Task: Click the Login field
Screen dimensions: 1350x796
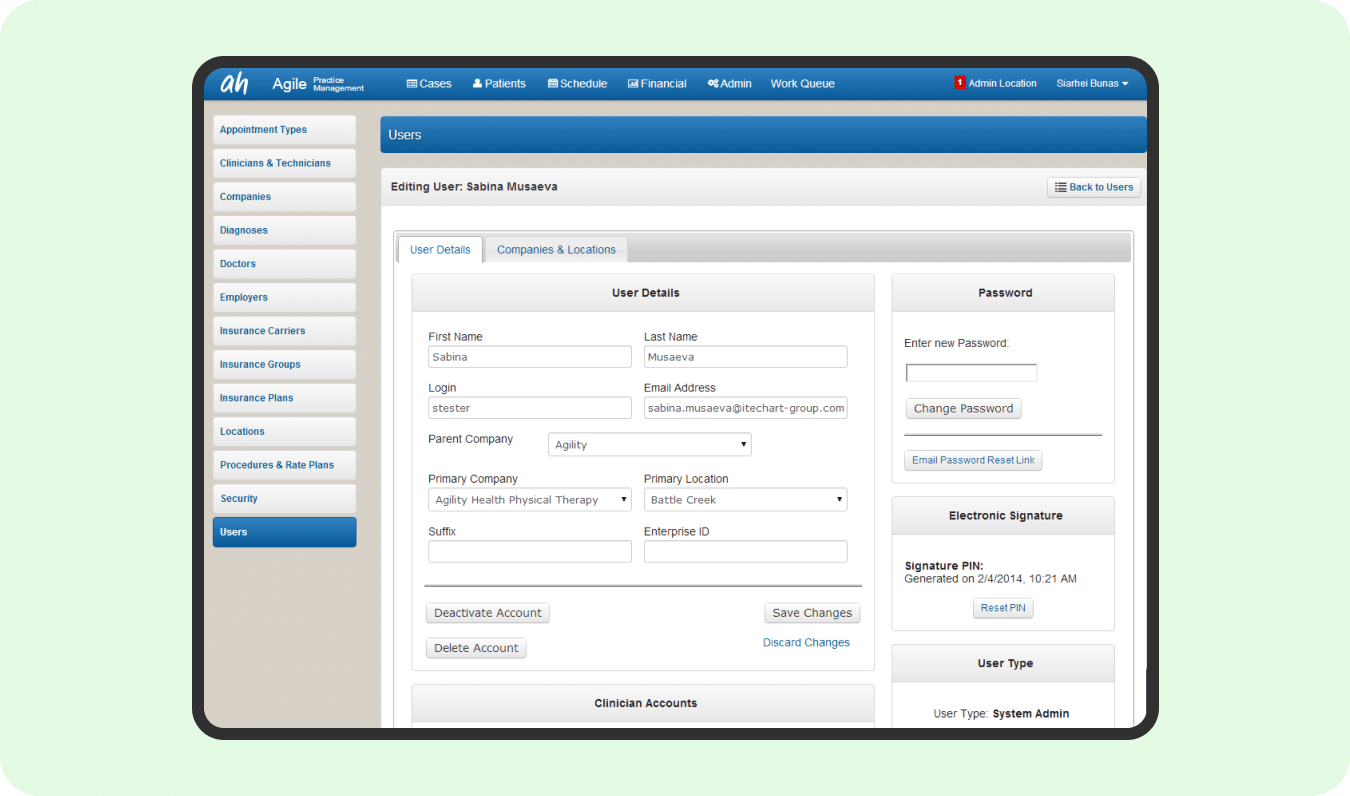Action: [x=530, y=408]
